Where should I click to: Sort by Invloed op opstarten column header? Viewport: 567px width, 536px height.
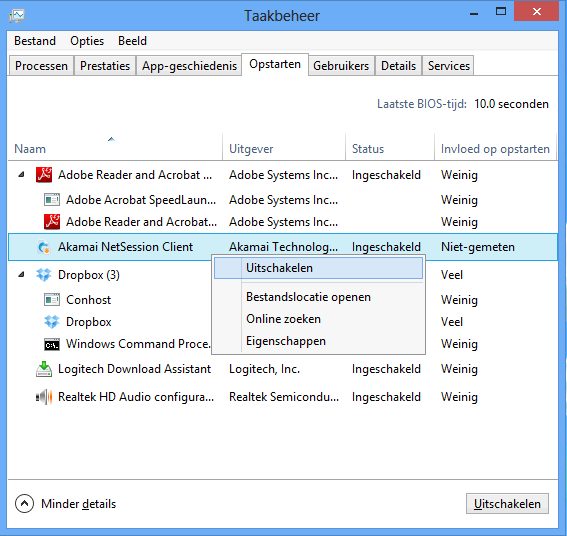pyautogui.click(x=495, y=149)
